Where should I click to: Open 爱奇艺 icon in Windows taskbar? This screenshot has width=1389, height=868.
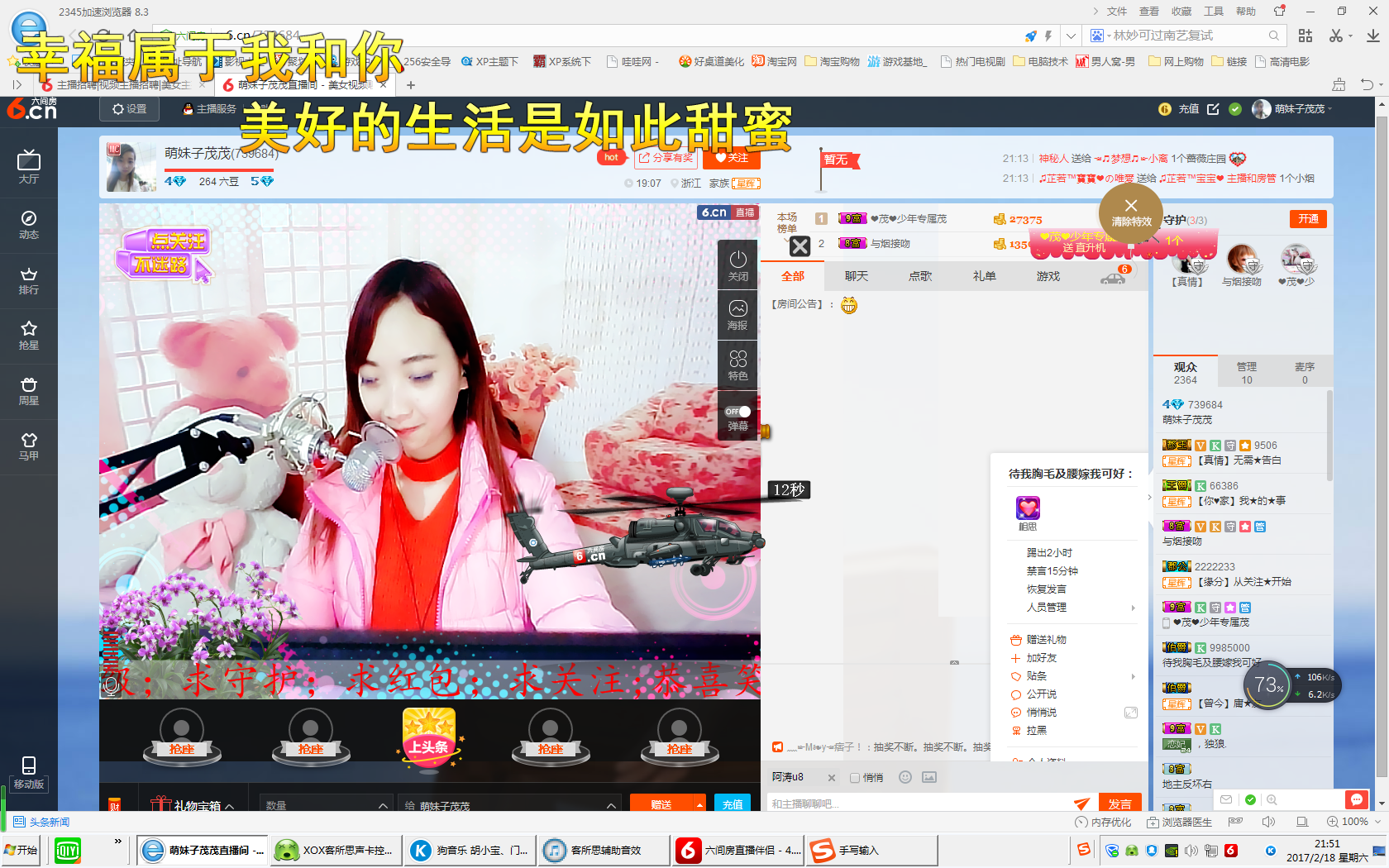click(68, 850)
